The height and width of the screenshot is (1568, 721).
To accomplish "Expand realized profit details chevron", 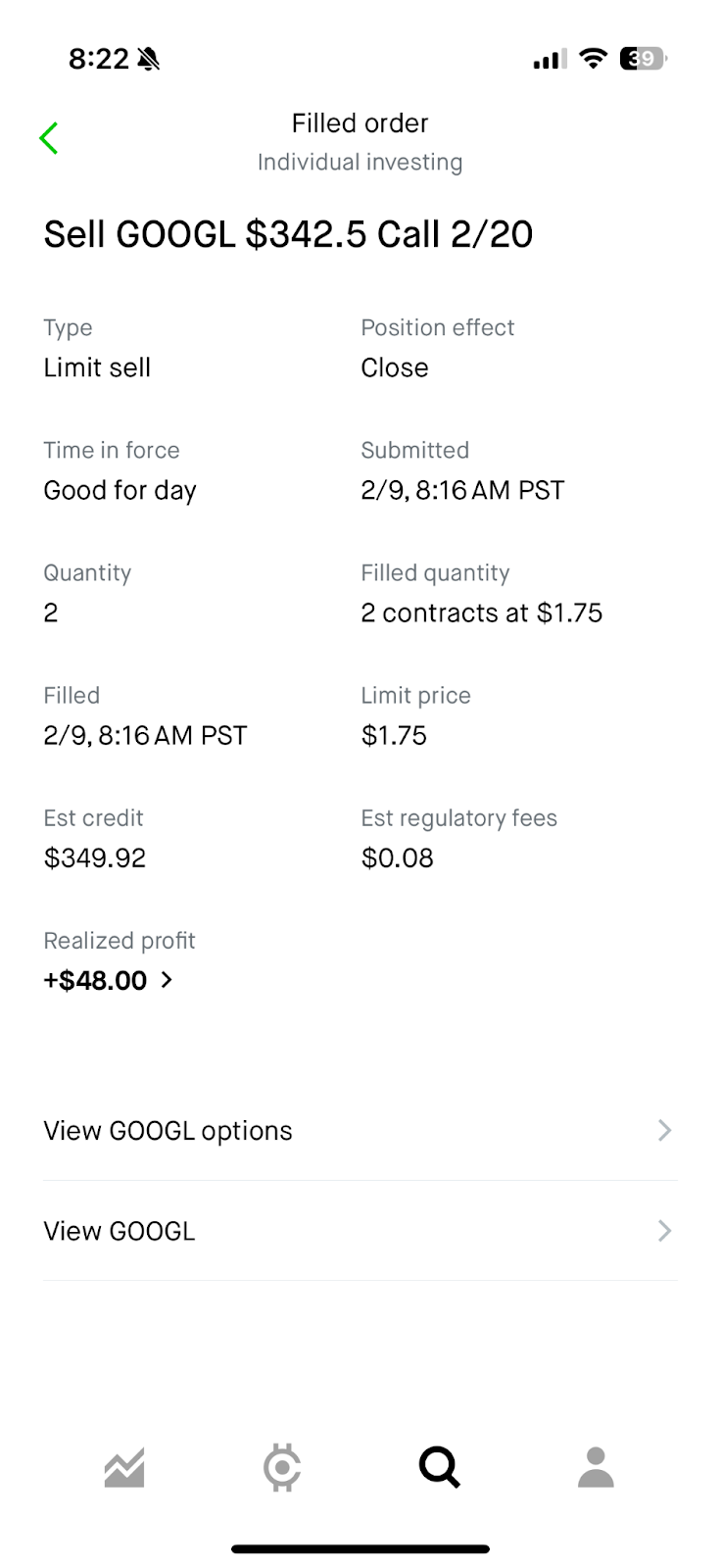I will click(167, 980).
